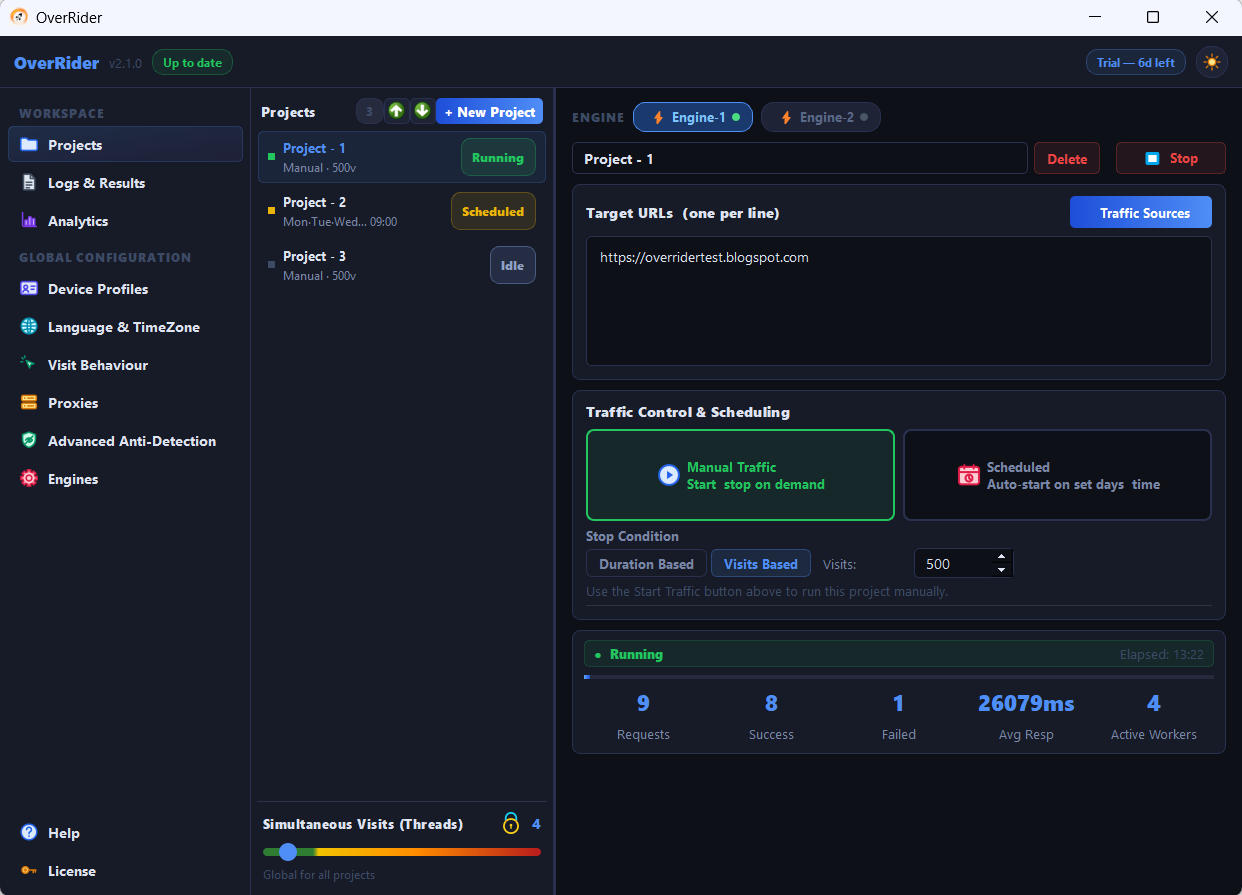Click the Trial — 6d left badge
Image resolution: width=1242 pixels, height=895 pixels.
pos(1136,63)
